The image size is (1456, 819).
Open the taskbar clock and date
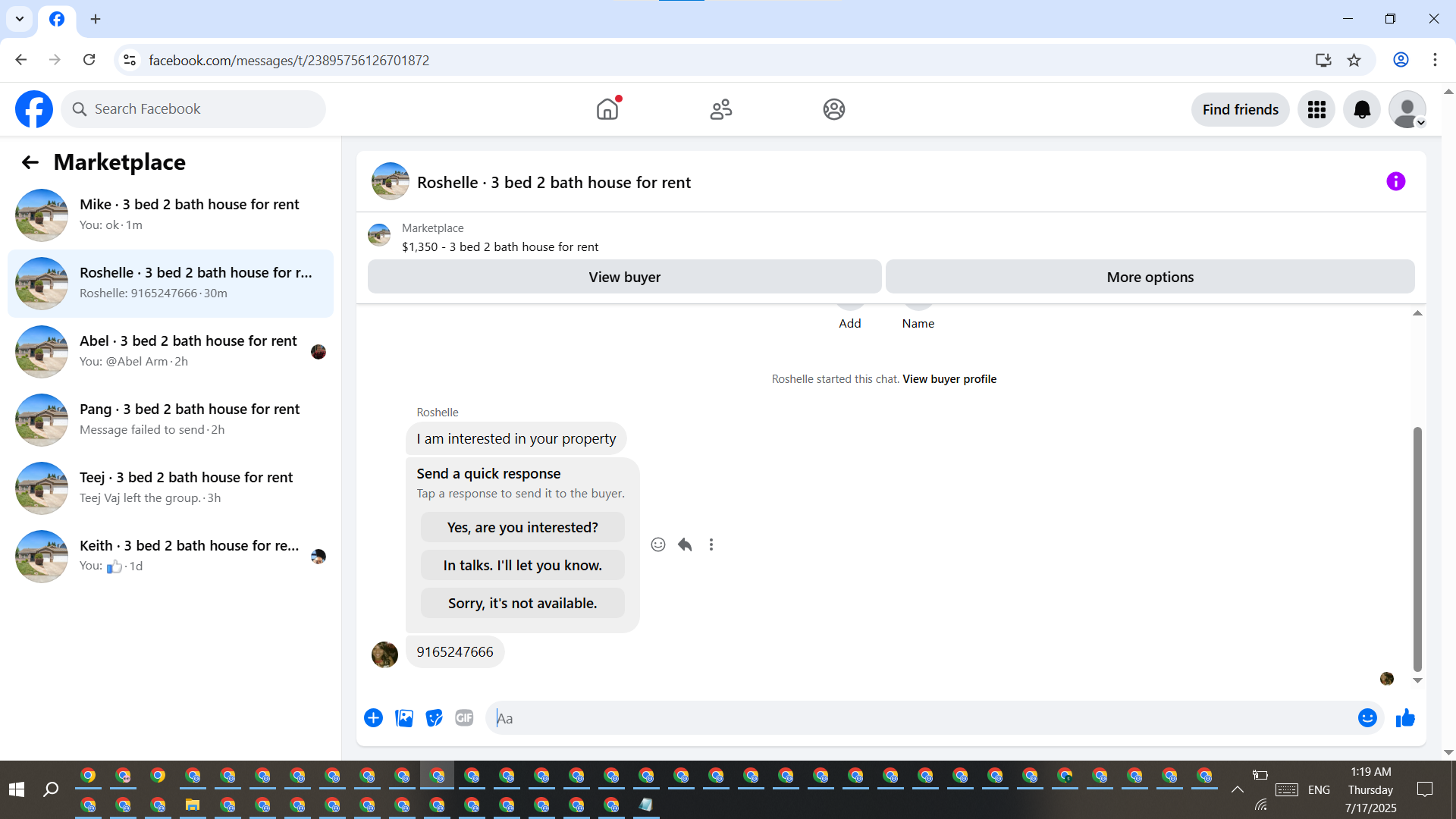[x=1371, y=789]
